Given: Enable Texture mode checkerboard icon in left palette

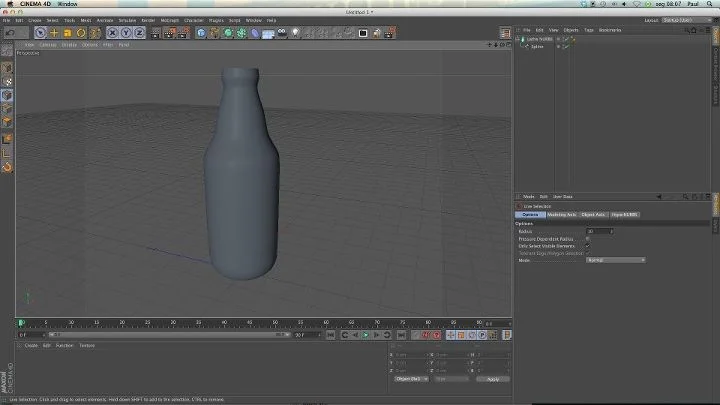Looking at the screenshot, I should [x=7, y=82].
